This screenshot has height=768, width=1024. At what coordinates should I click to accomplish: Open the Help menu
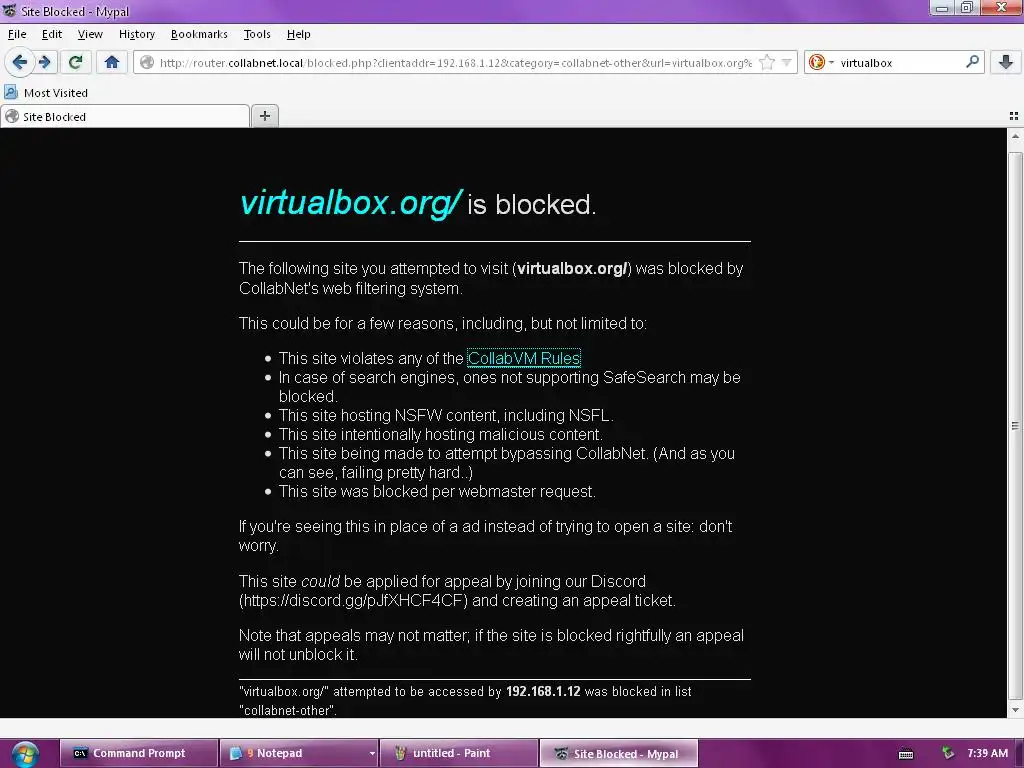click(298, 34)
